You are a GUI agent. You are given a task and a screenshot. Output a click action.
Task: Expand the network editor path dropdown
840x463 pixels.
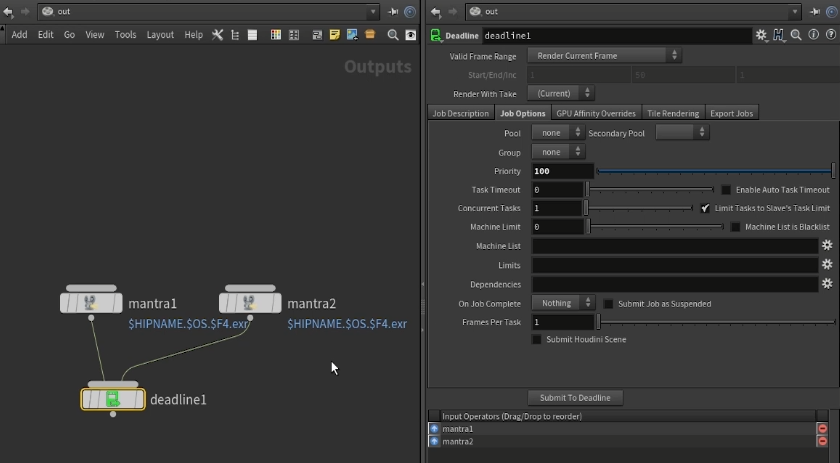tap(373, 11)
